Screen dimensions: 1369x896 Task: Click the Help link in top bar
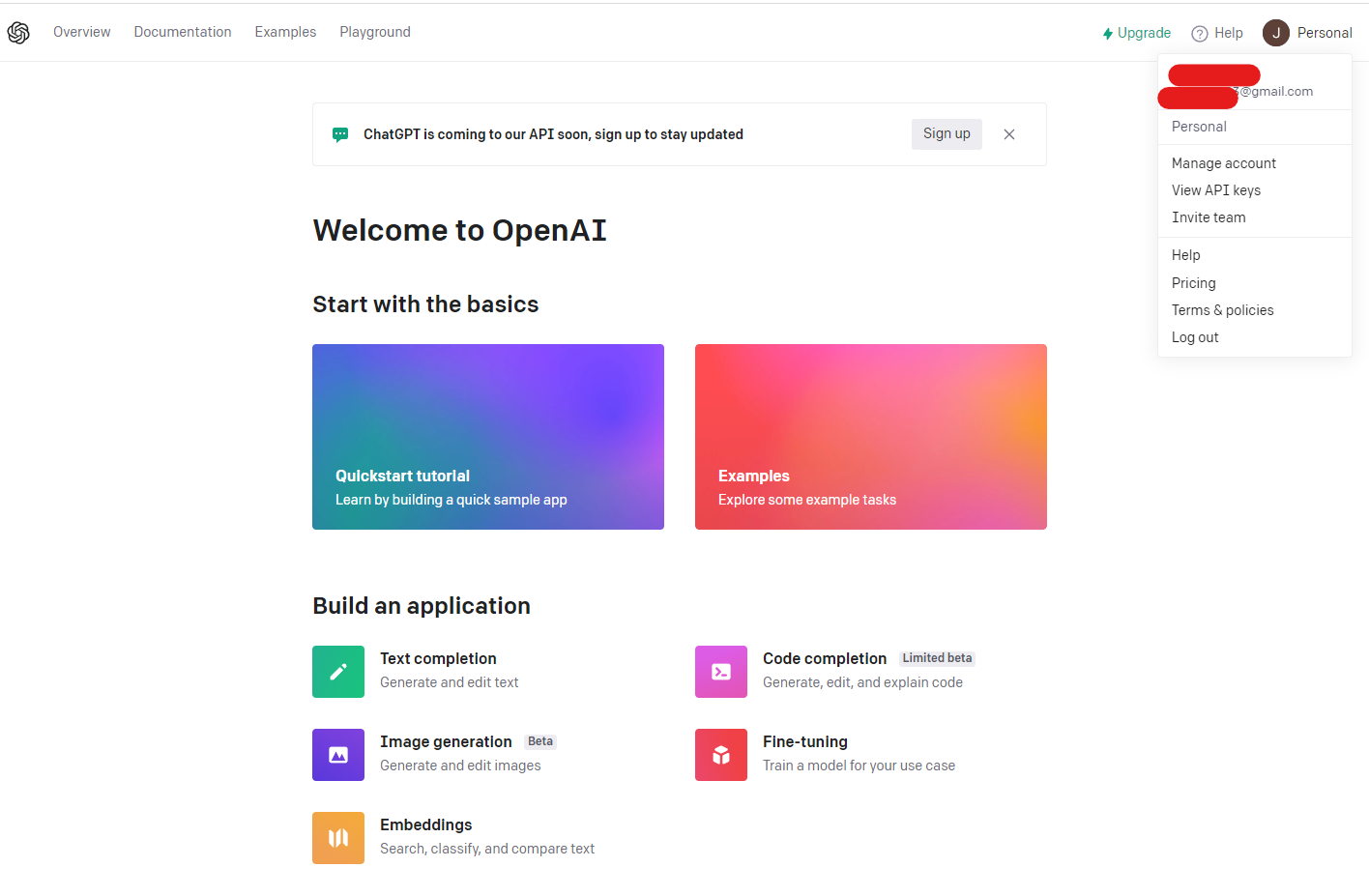pyautogui.click(x=1217, y=33)
